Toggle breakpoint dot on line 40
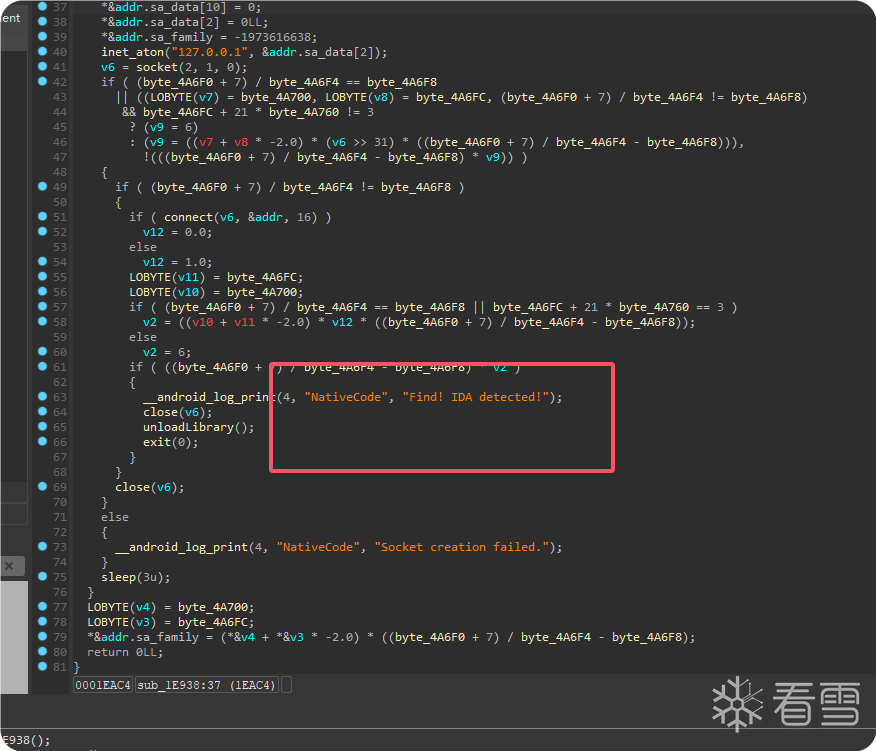Screen dimensions: 876x751 pos(42,51)
